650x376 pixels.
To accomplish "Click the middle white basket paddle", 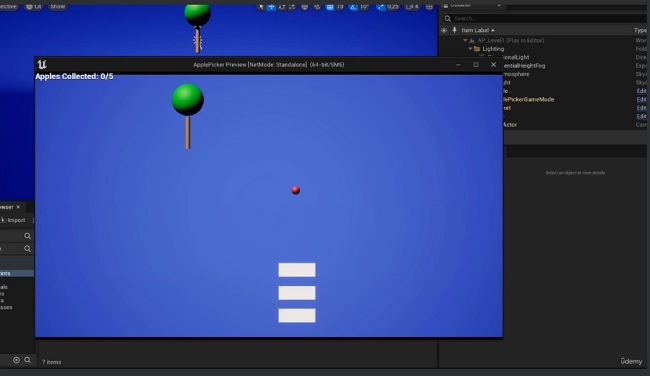I will pos(297,293).
